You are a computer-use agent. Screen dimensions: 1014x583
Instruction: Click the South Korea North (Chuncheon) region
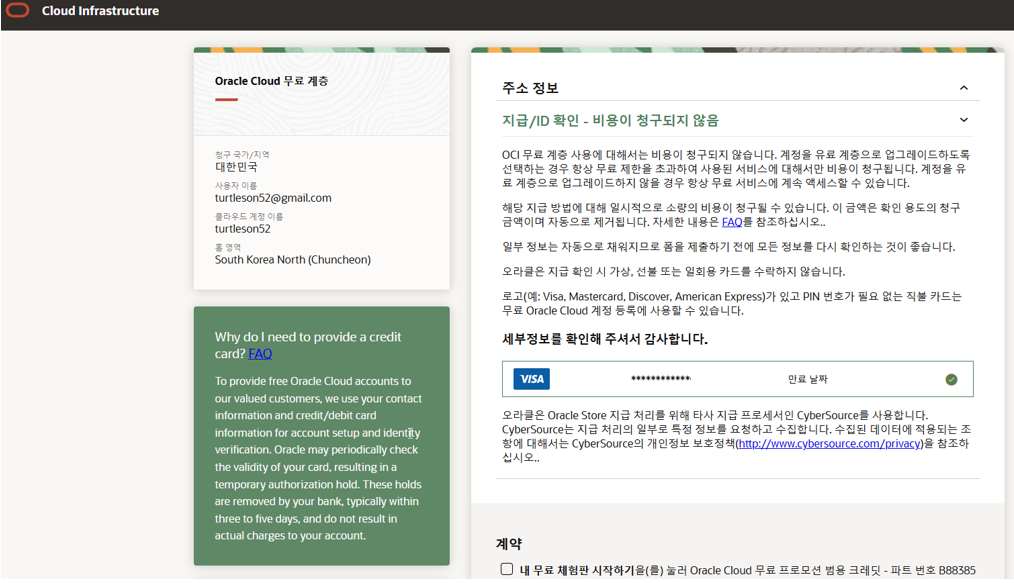293,260
